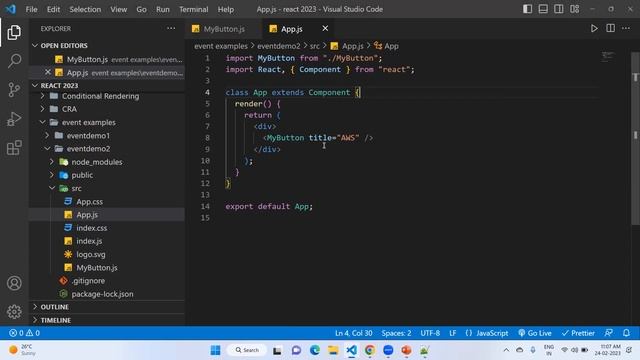Open the Terminal menu
The width and height of the screenshot is (640, 360).
pos(193,9)
